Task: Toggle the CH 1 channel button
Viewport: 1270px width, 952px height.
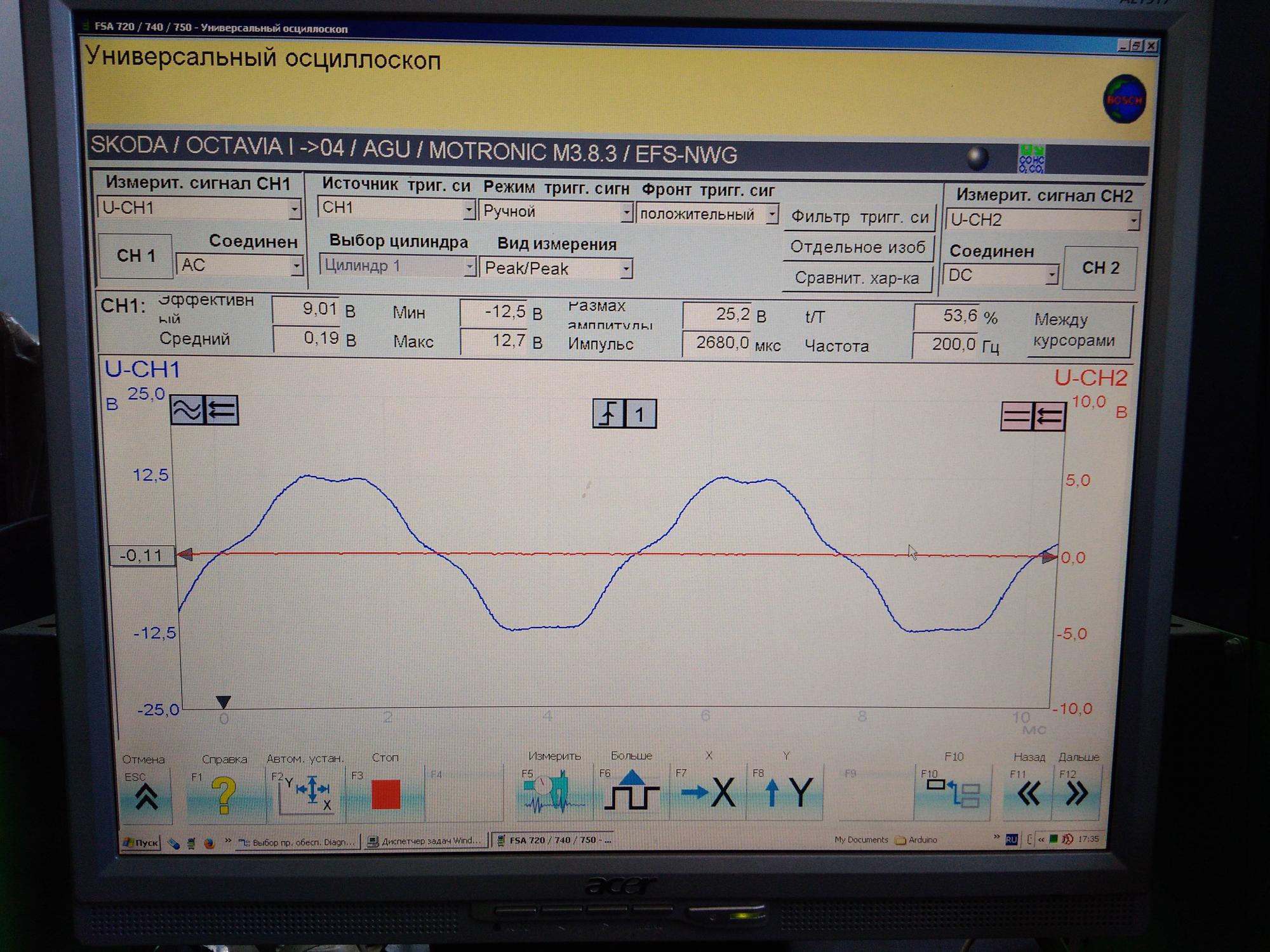Action: (x=136, y=255)
